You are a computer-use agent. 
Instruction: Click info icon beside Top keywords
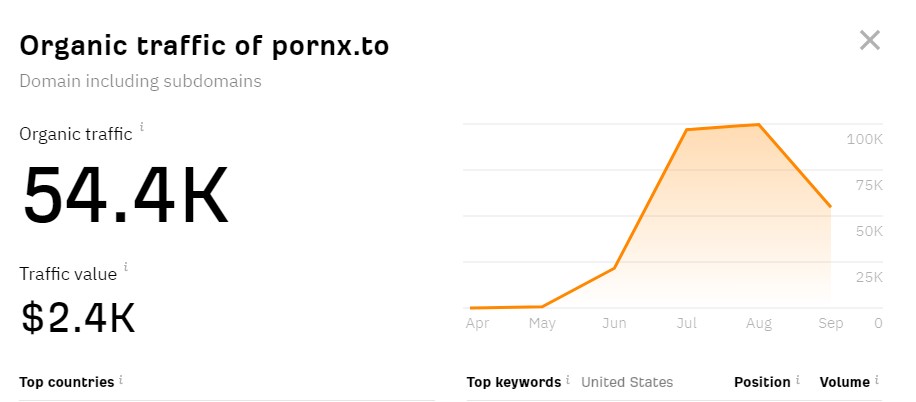click(567, 380)
